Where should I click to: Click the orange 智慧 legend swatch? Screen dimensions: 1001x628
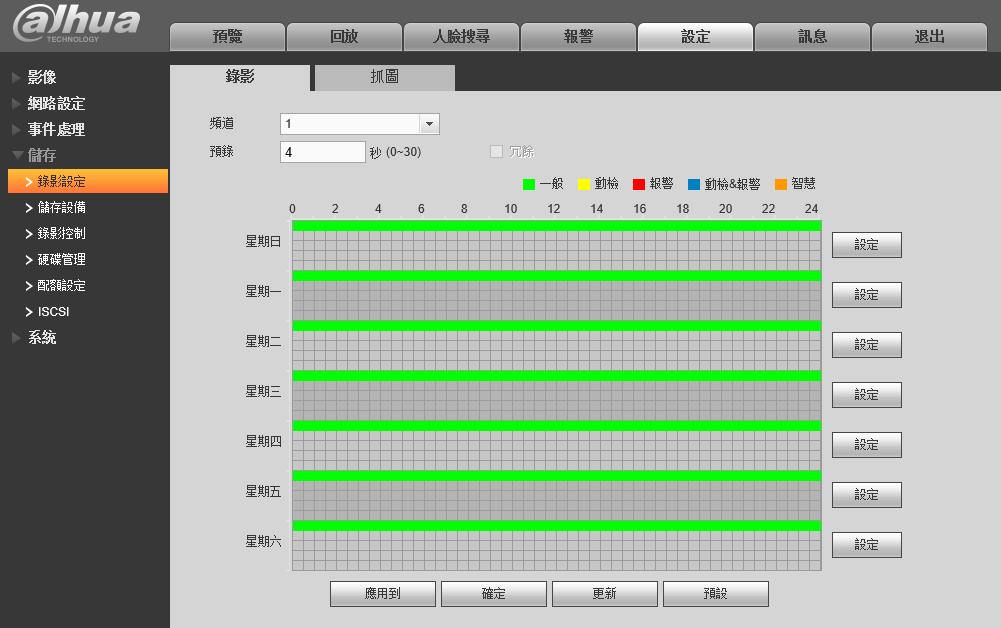coord(780,184)
